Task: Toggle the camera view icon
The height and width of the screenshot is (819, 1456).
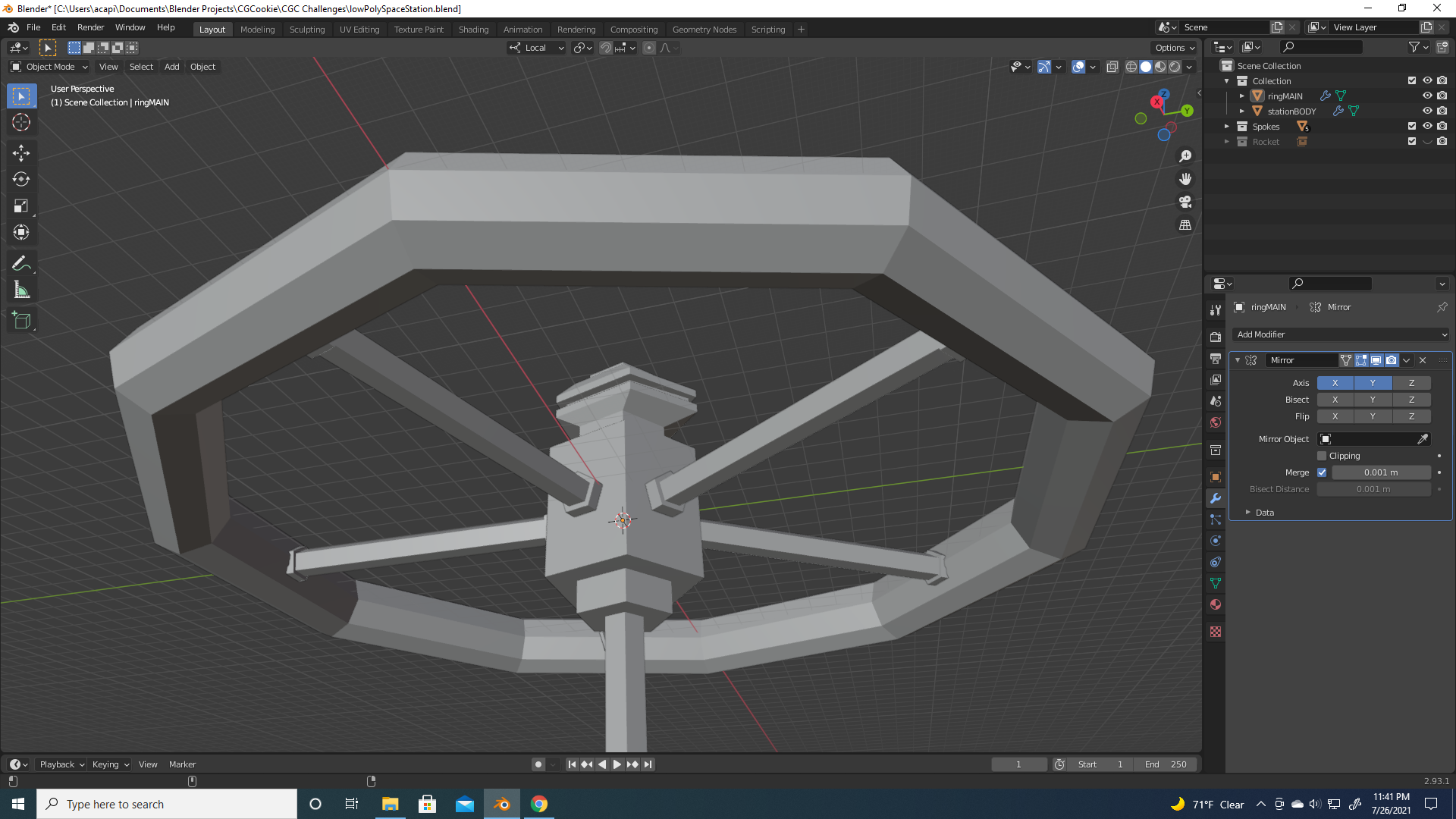Action: (1185, 202)
